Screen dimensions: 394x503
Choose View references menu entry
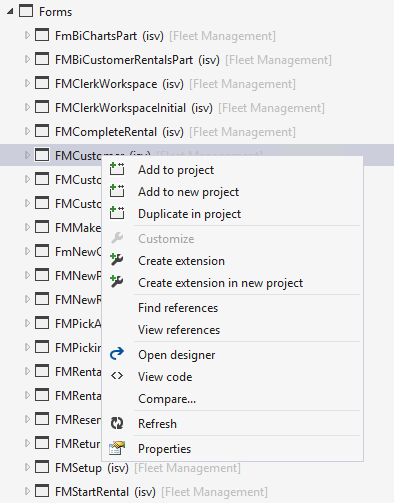click(x=179, y=330)
